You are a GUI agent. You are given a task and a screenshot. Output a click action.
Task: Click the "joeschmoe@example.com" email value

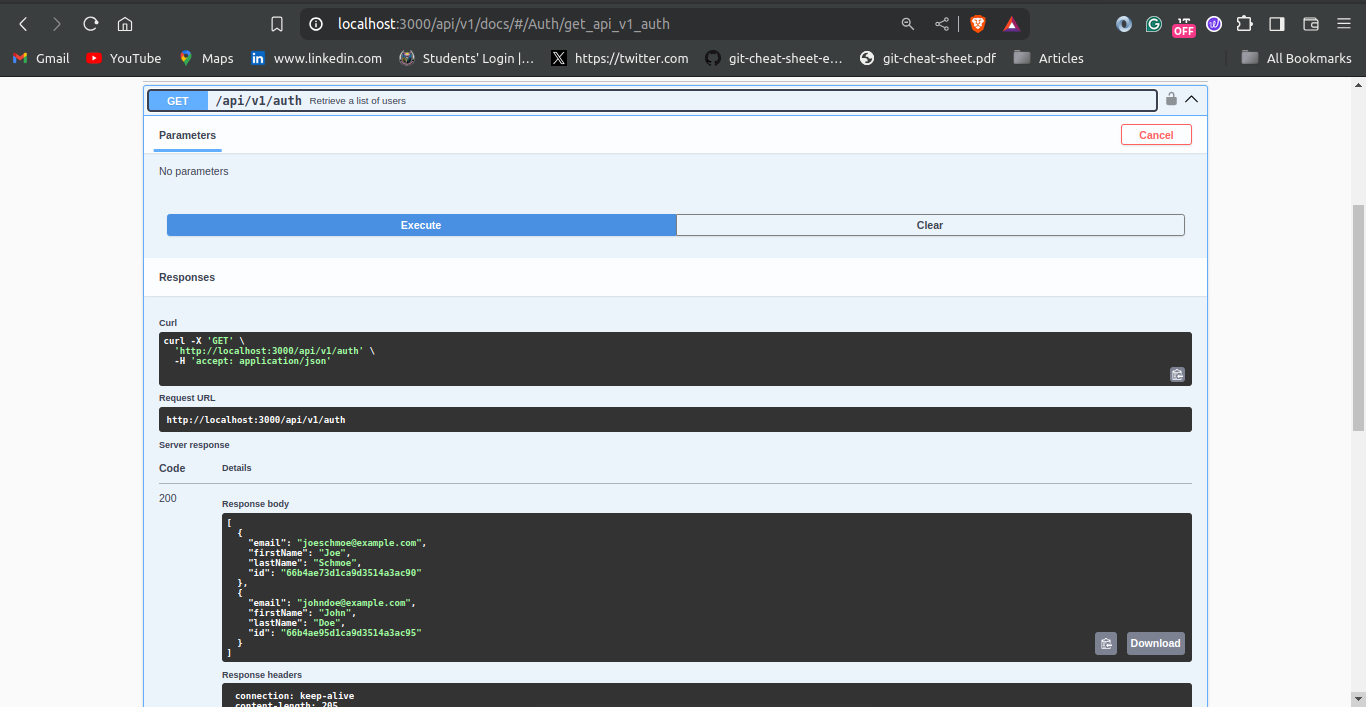click(362, 543)
